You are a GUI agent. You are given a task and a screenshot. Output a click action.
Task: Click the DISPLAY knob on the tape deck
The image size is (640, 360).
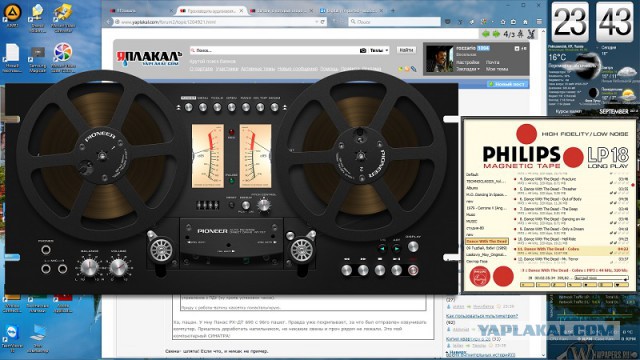(413, 246)
